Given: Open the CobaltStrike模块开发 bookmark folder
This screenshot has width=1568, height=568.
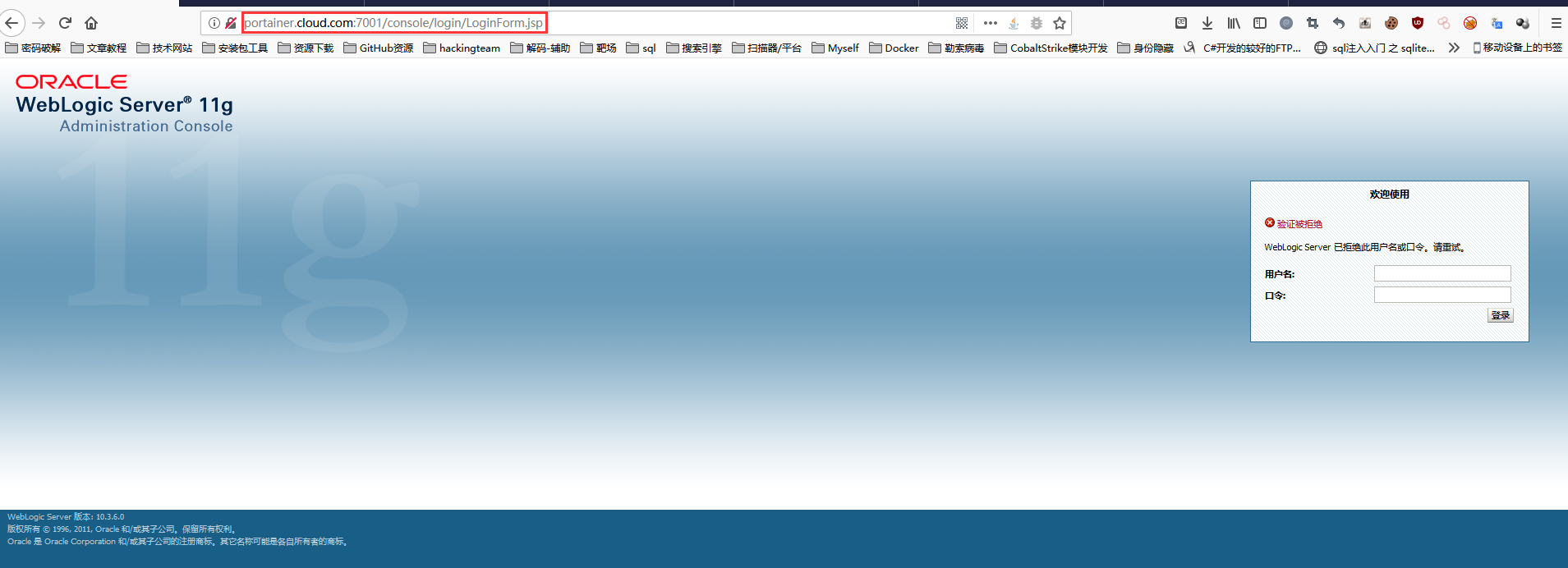Looking at the screenshot, I should (x=1051, y=48).
